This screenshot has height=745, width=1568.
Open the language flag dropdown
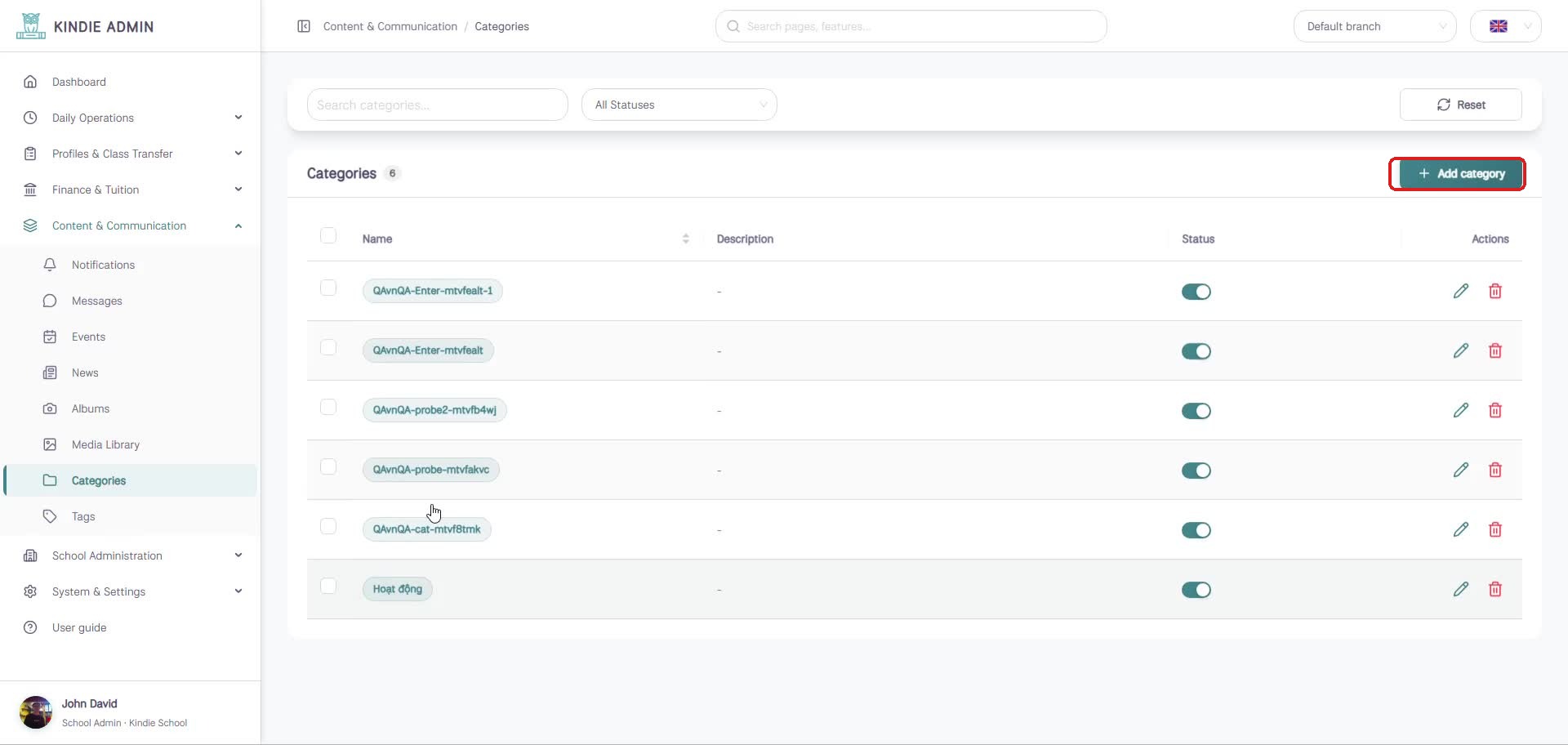click(1506, 26)
